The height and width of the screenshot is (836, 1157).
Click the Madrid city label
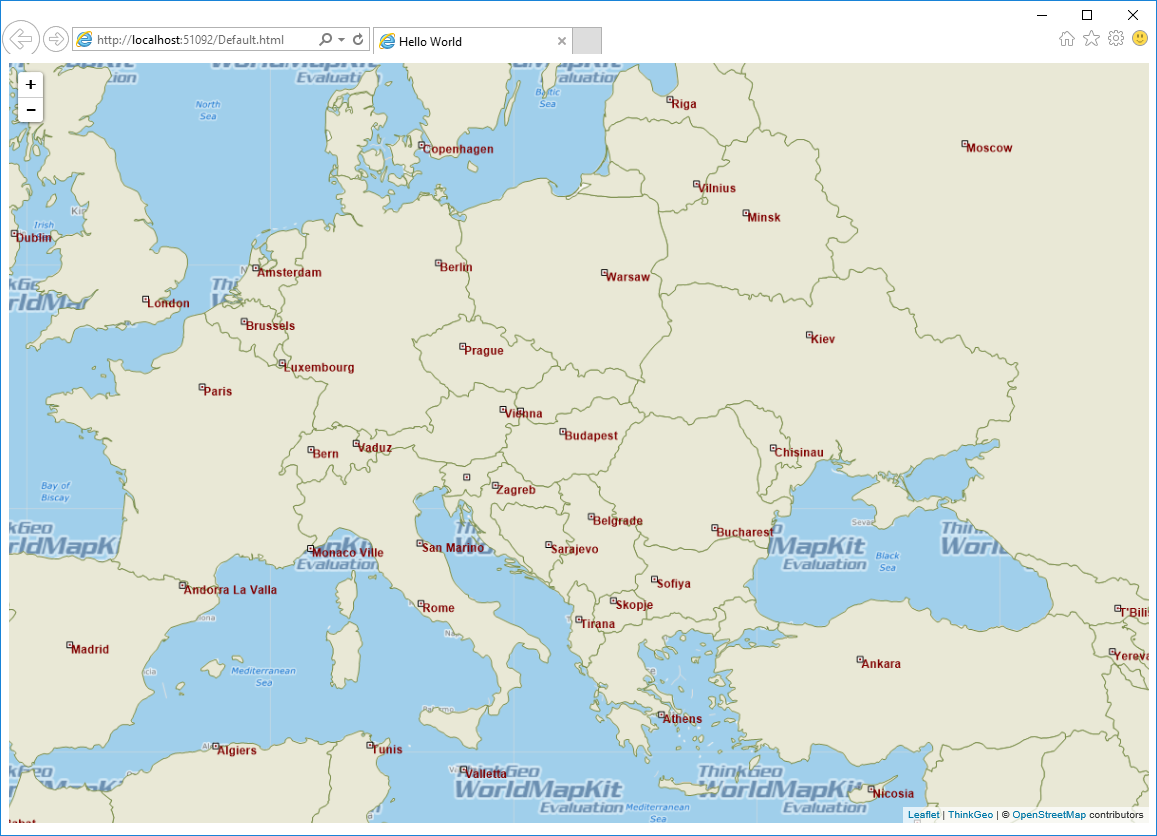coord(90,649)
